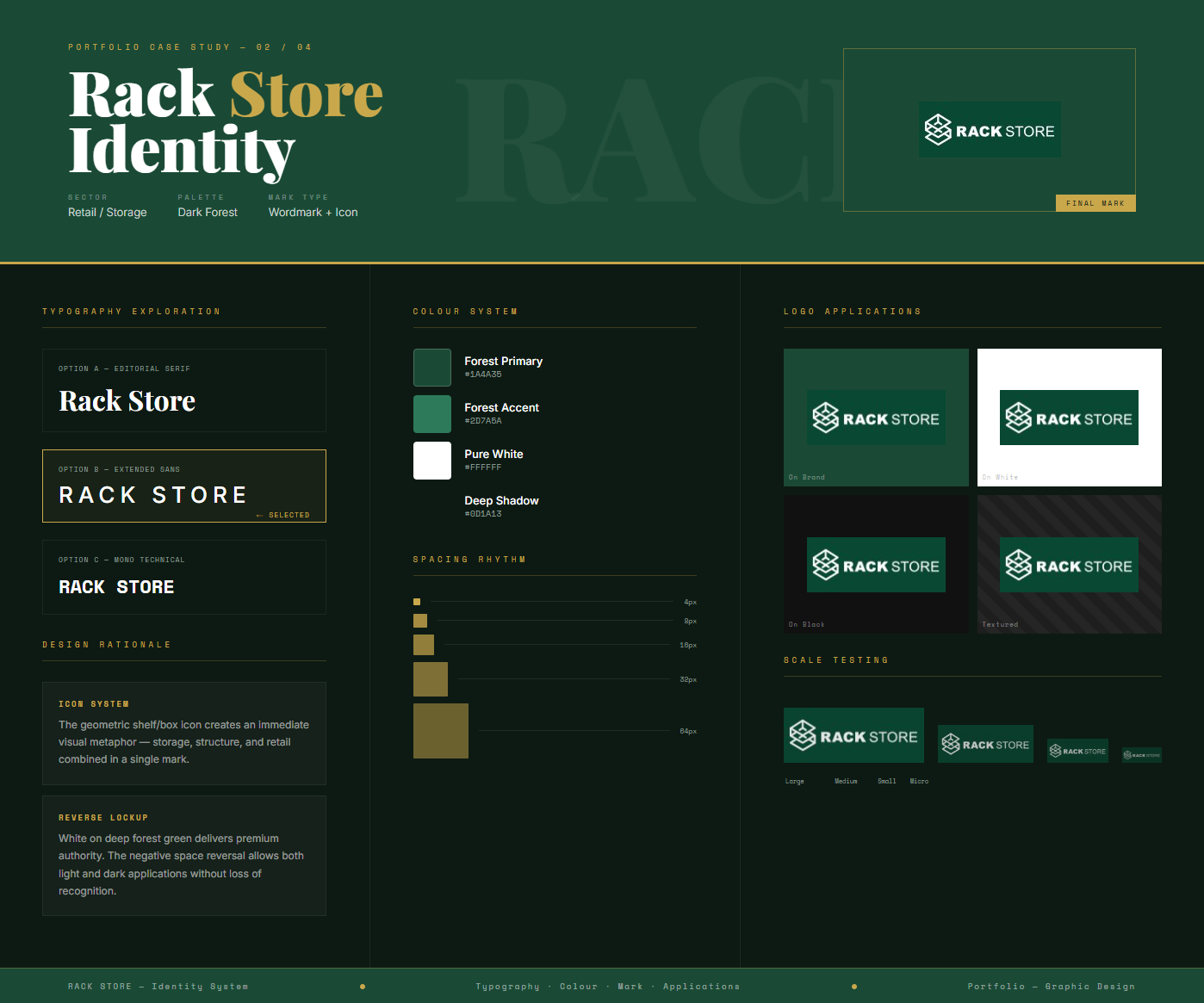This screenshot has height=1003, width=1204.
Task: Expand the Scale Testing section
Action: 835,659
